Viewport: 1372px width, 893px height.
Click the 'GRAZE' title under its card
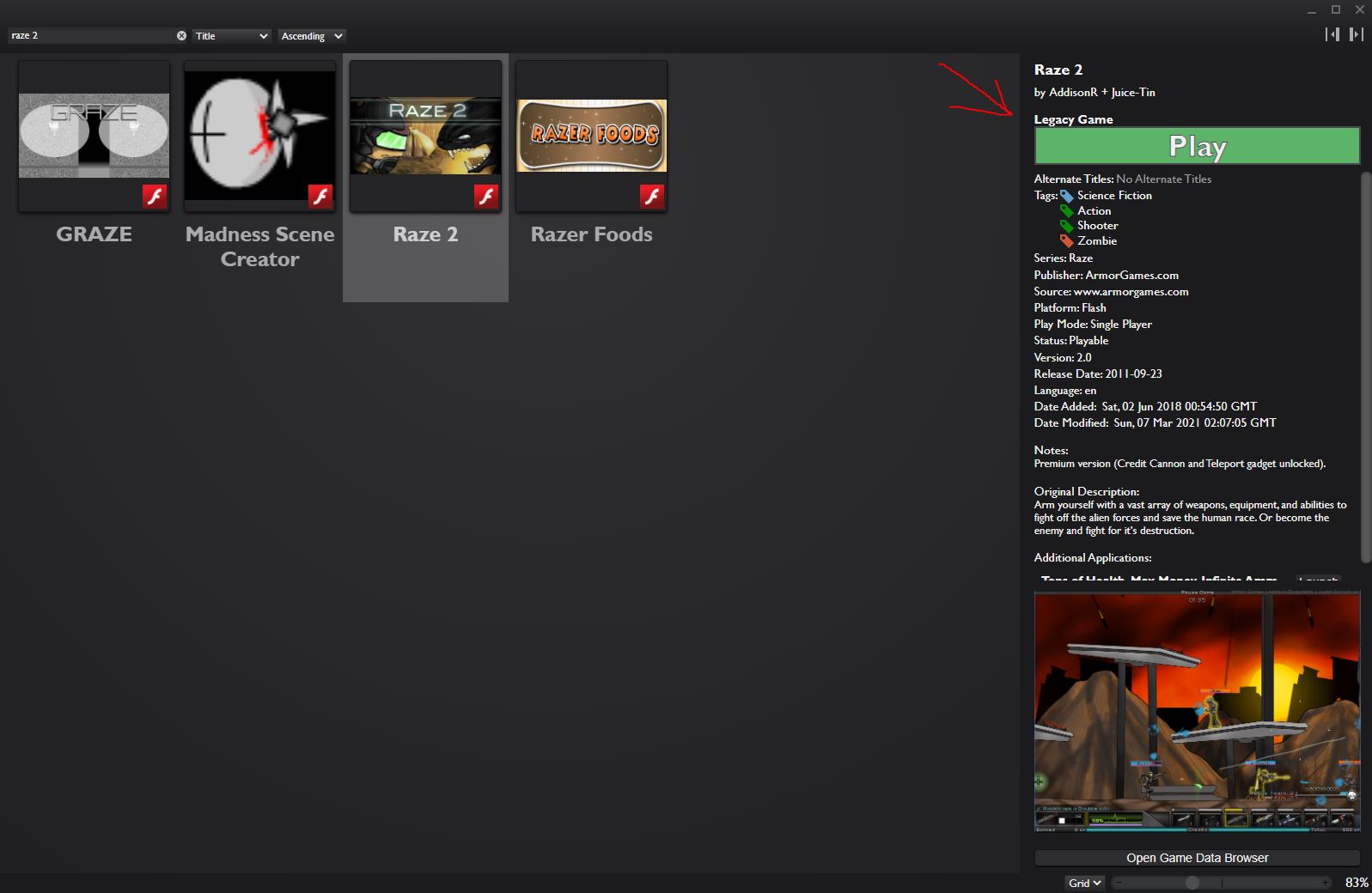click(x=94, y=234)
